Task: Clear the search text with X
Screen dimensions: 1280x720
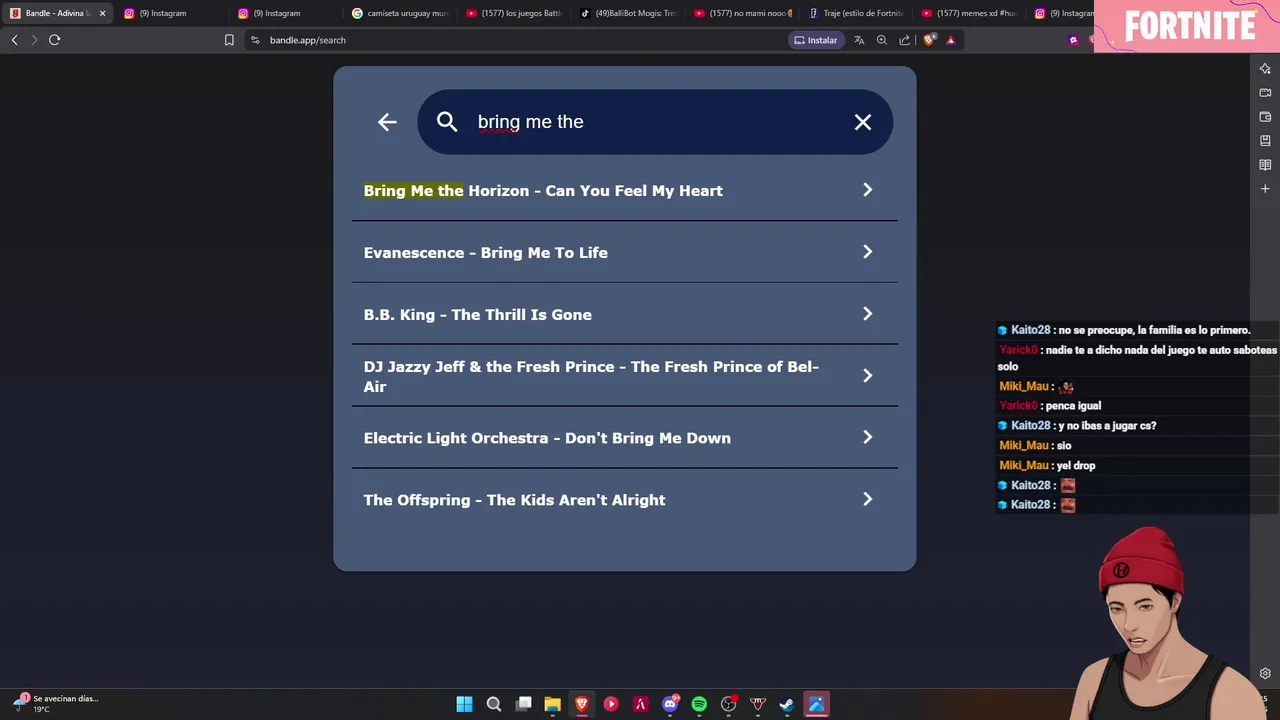Action: click(x=863, y=122)
